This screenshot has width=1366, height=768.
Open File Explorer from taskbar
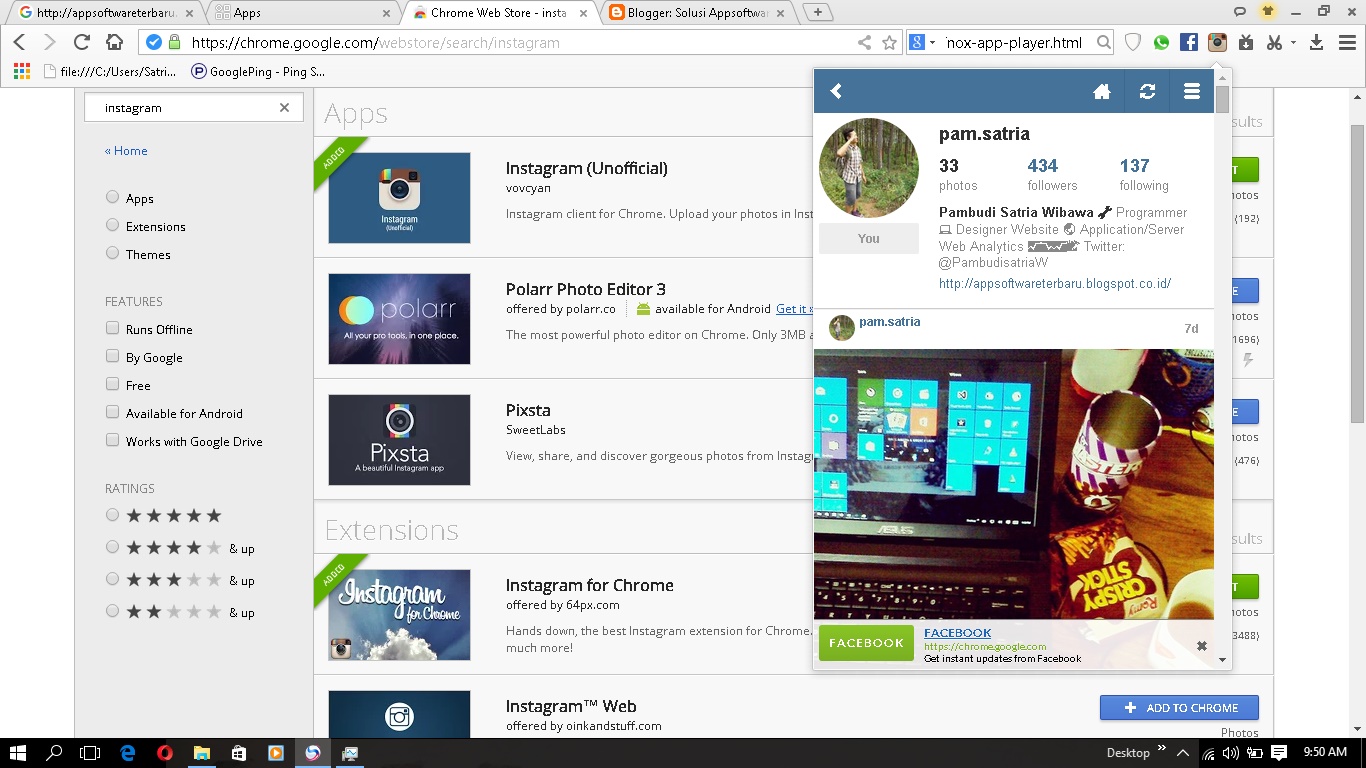tap(201, 753)
